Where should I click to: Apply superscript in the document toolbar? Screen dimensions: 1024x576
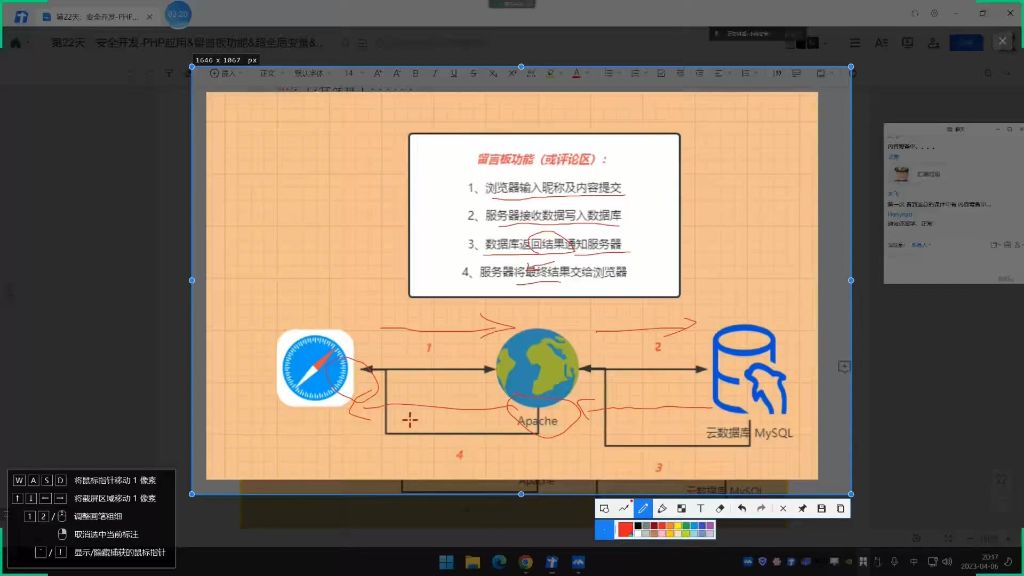[x=512, y=74]
